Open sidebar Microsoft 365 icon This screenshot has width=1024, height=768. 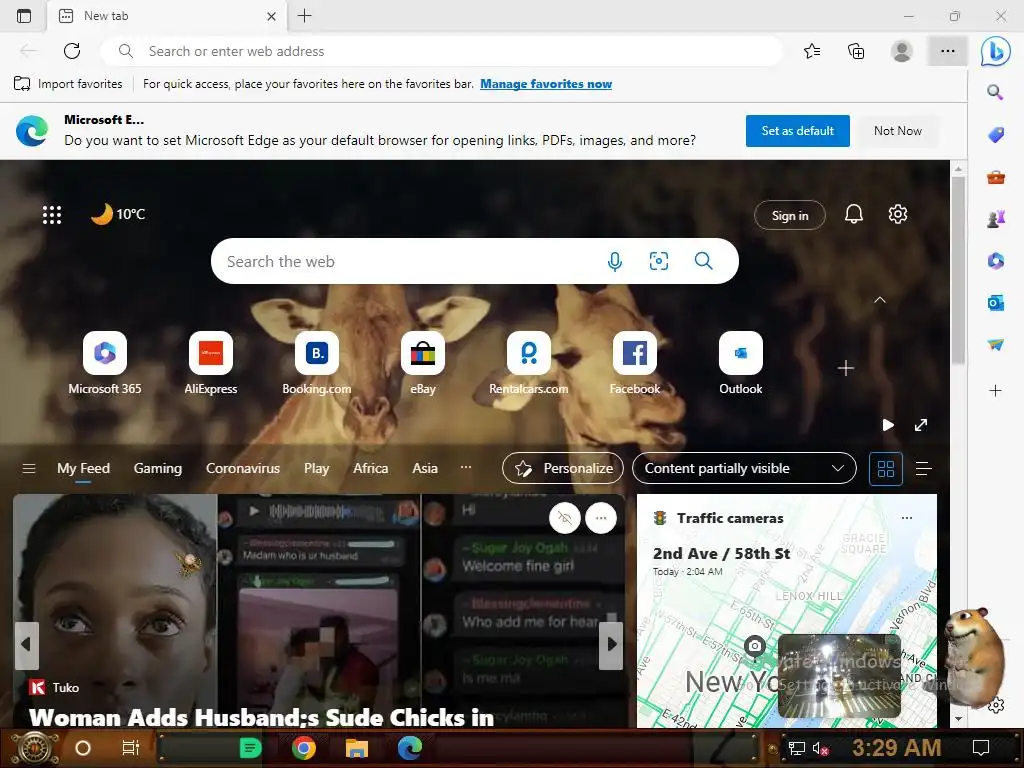[995, 261]
